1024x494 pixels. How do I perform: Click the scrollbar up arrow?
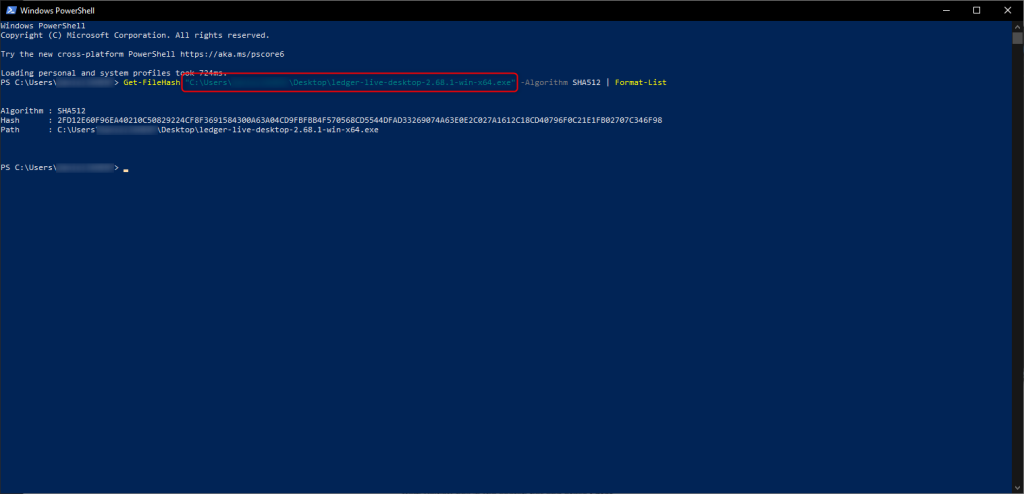(x=1018, y=23)
